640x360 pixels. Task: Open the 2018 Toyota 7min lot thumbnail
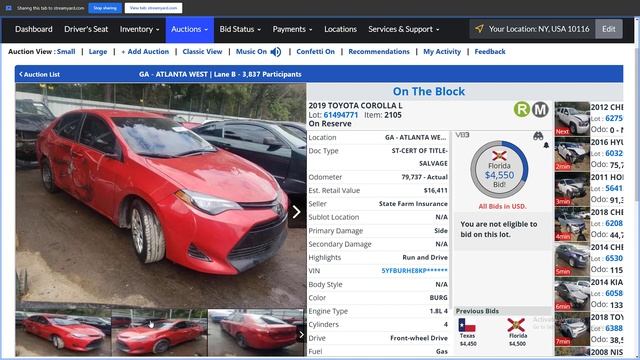coord(572,329)
